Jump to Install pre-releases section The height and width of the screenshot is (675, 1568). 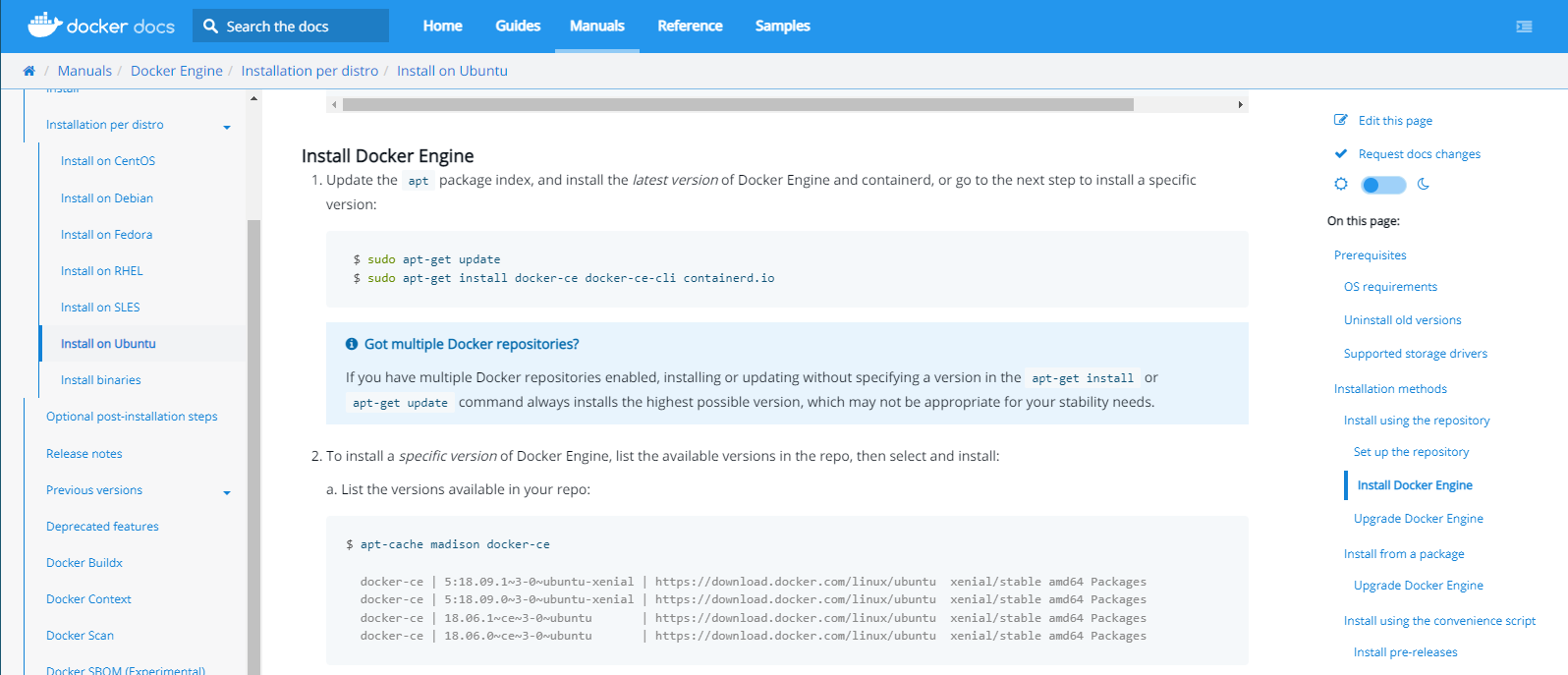pyautogui.click(x=1406, y=652)
